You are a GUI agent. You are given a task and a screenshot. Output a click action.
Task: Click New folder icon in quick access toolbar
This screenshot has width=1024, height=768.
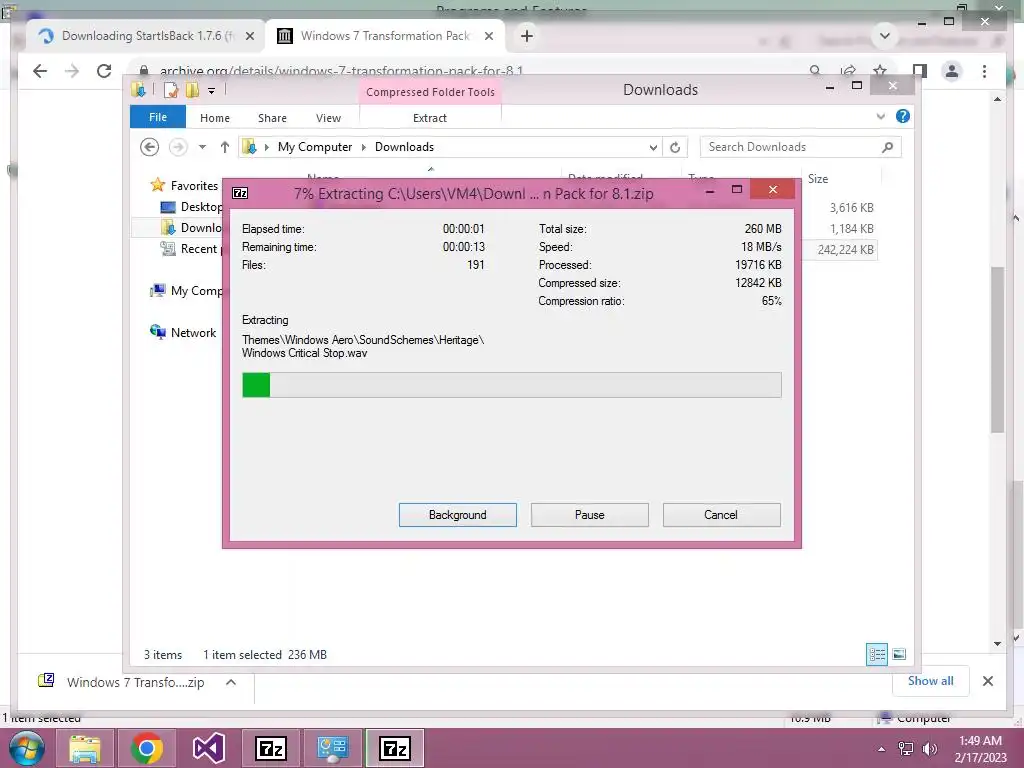click(192, 90)
